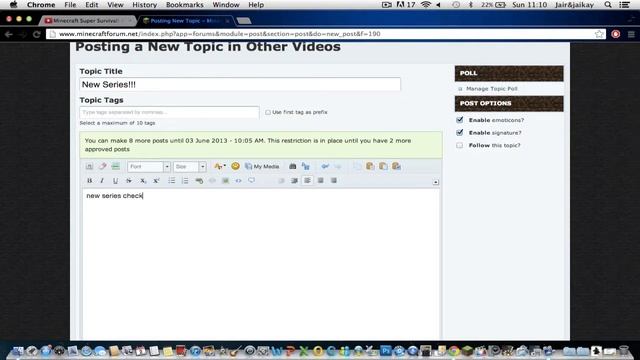Apply strikethrough formatting in editor
Image resolution: width=640 pixels, height=360 pixels.
coord(129,180)
